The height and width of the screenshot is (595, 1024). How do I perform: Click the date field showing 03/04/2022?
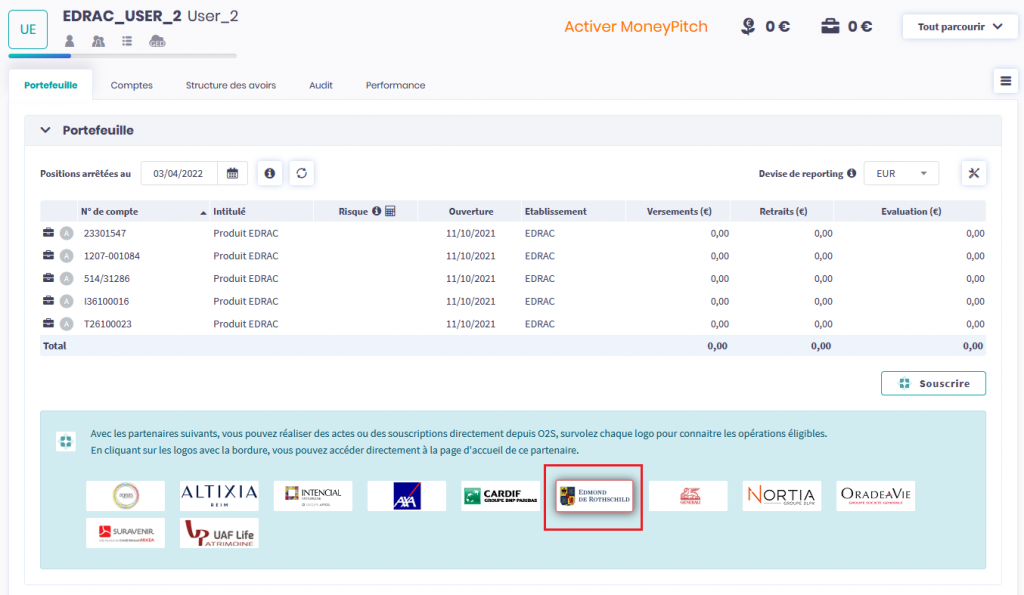point(180,173)
